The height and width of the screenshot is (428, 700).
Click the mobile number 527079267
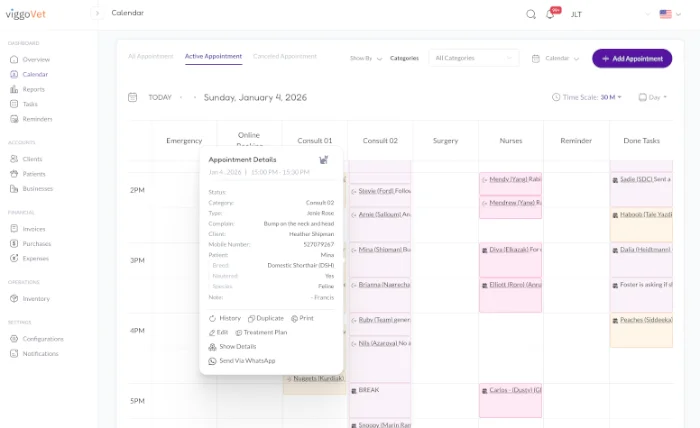pyautogui.click(x=318, y=245)
